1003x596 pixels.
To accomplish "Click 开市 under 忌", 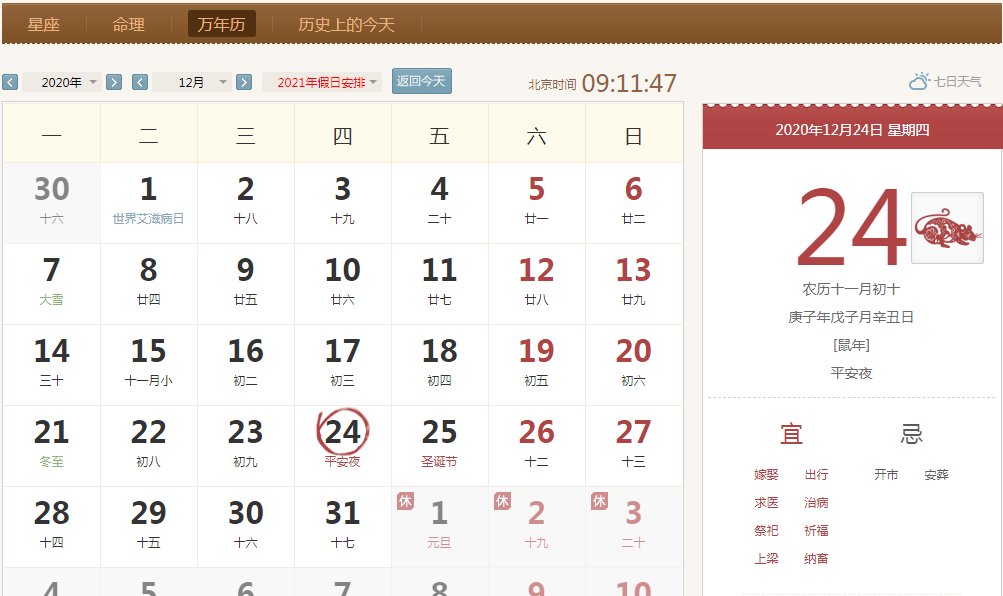I will (887, 474).
